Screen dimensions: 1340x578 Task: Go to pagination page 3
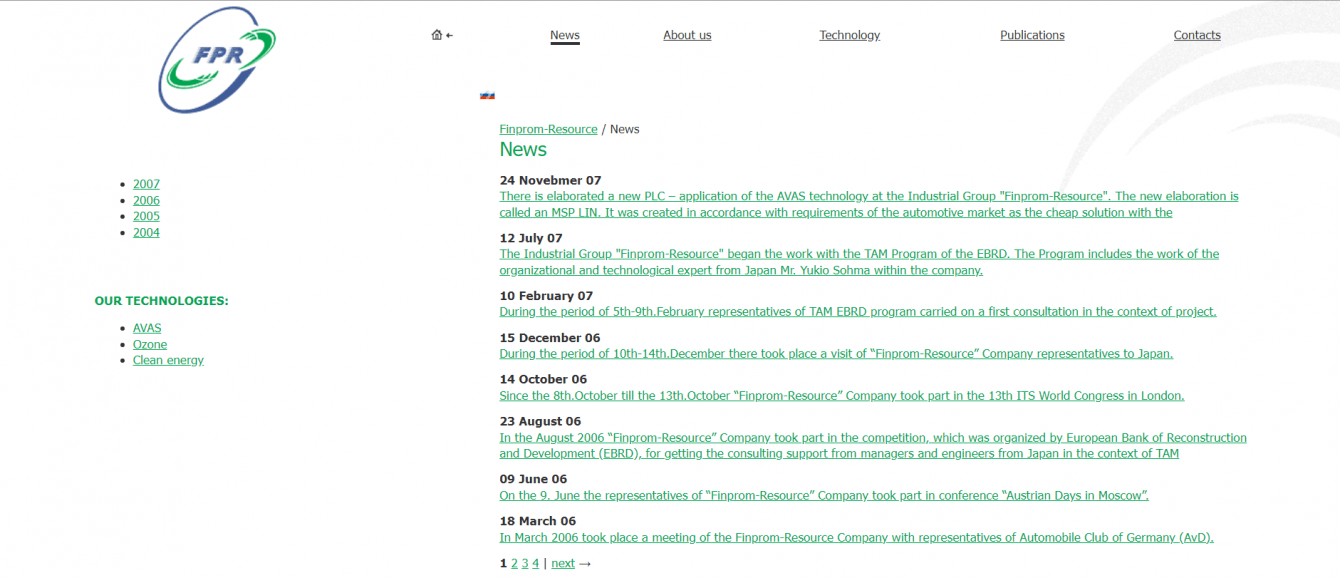pos(525,564)
